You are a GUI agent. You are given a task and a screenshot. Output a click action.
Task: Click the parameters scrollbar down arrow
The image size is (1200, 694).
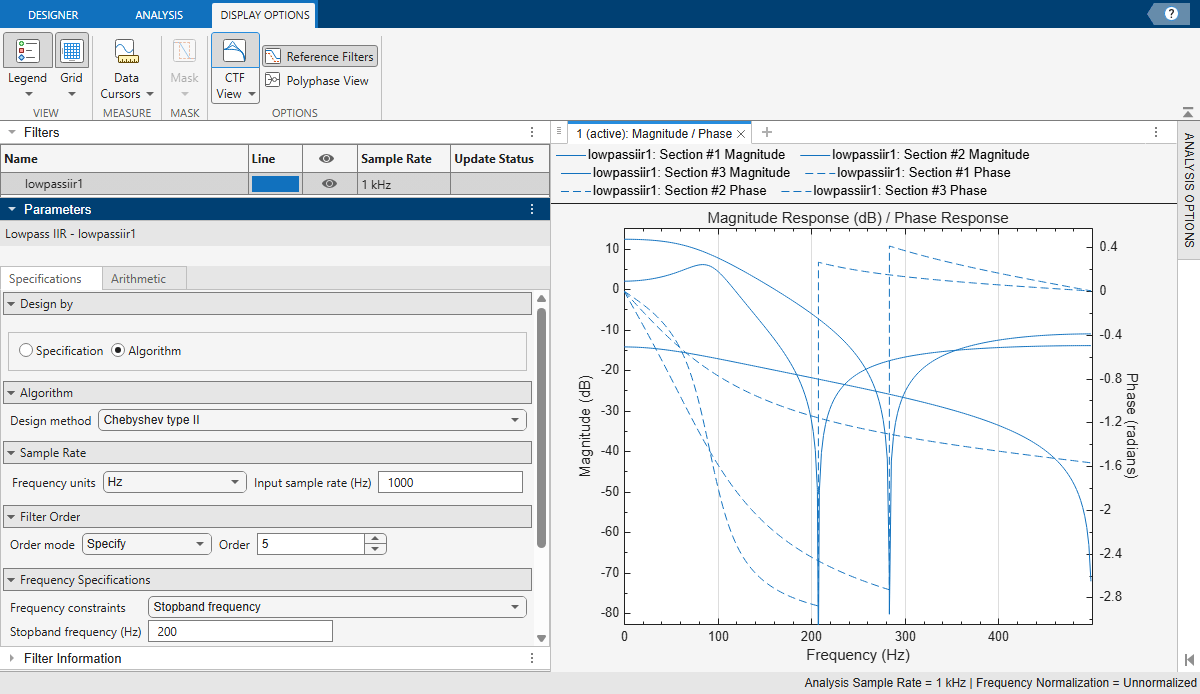click(542, 638)
